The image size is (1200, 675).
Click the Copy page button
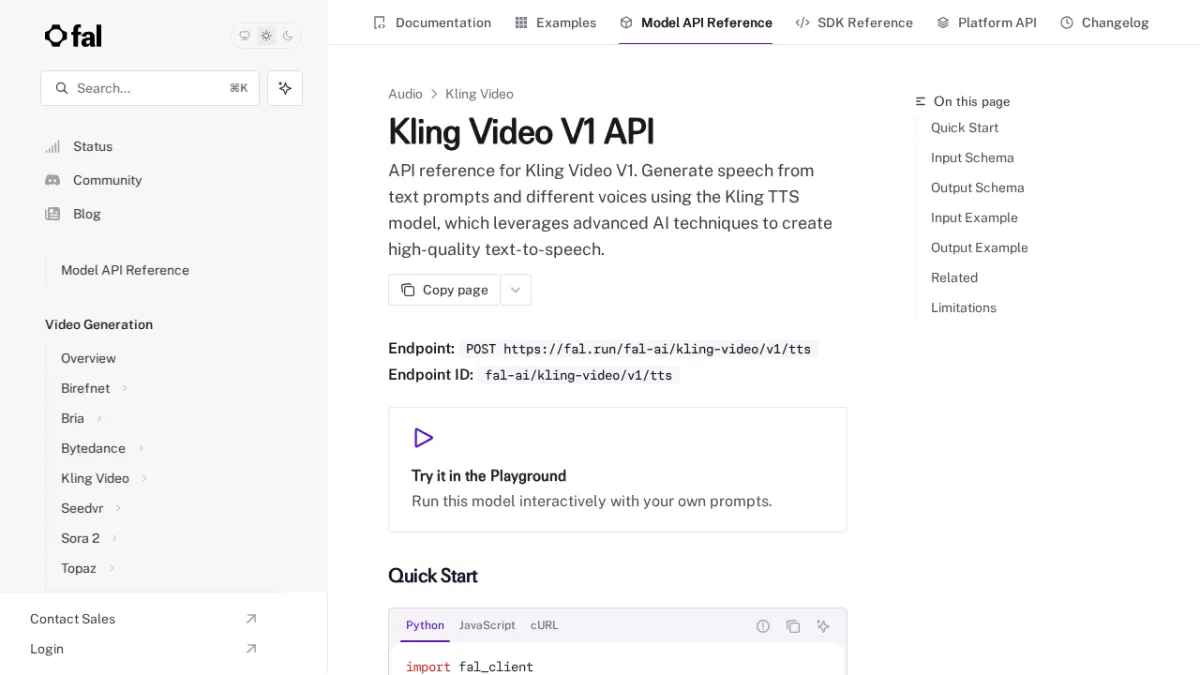tap(444, 290)
